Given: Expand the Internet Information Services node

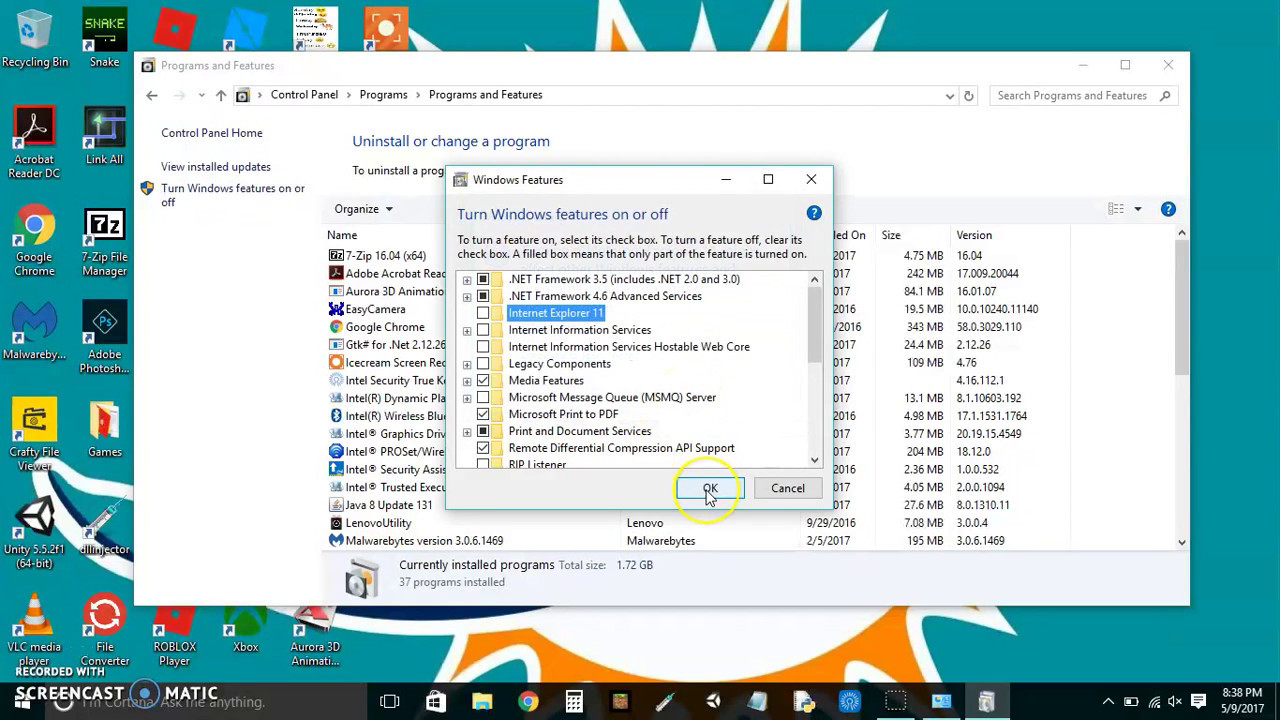Looking at the screenshot, I should [467, 331].
